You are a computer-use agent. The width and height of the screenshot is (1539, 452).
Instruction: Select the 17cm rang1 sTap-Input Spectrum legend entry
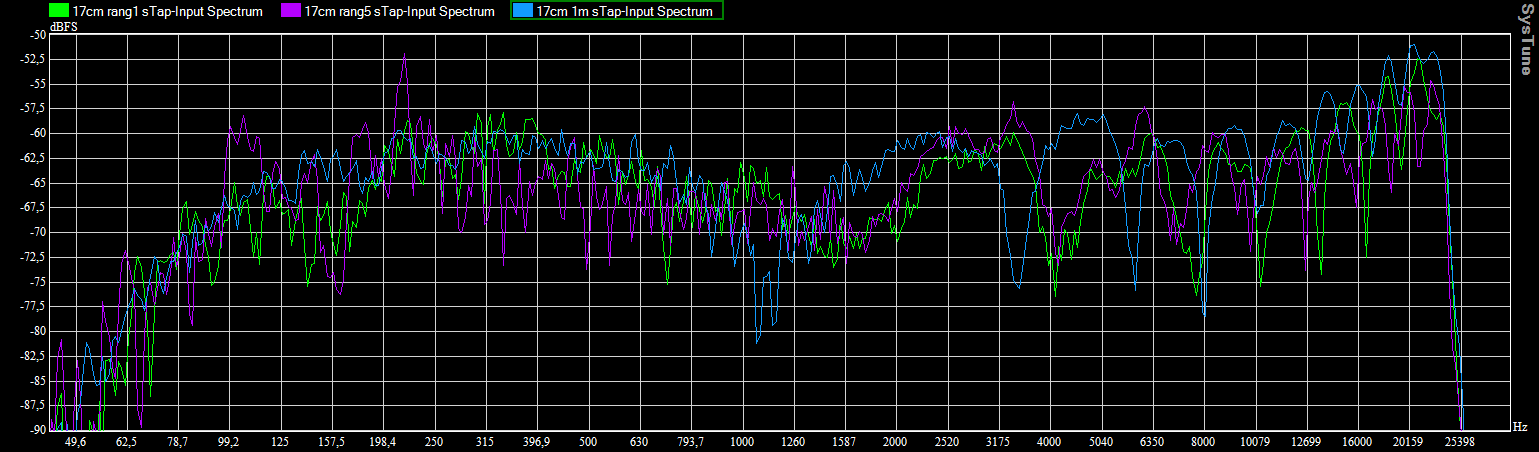pyautogui.click(x=167, y=12)
